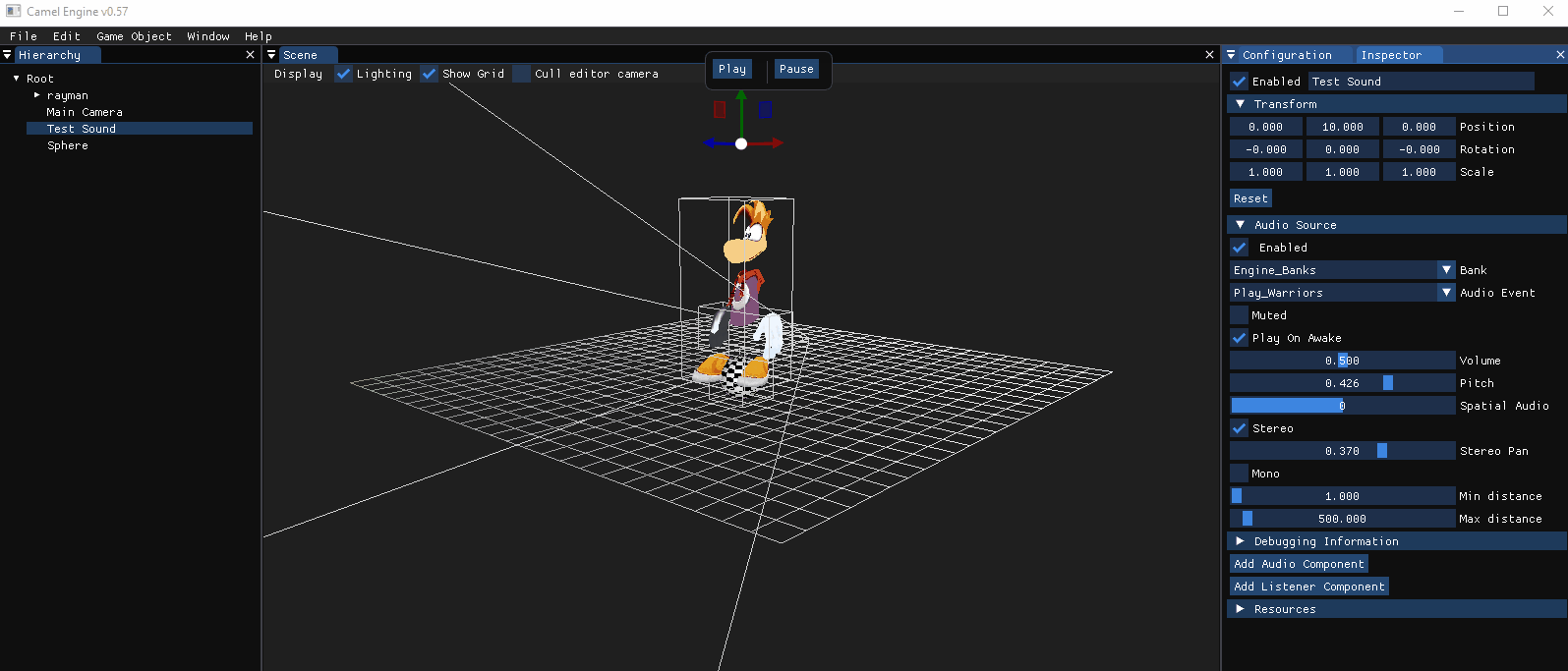Close the Scene panel
Image resolution: width=1568 pixels, height=671 pixels.
1209,55
